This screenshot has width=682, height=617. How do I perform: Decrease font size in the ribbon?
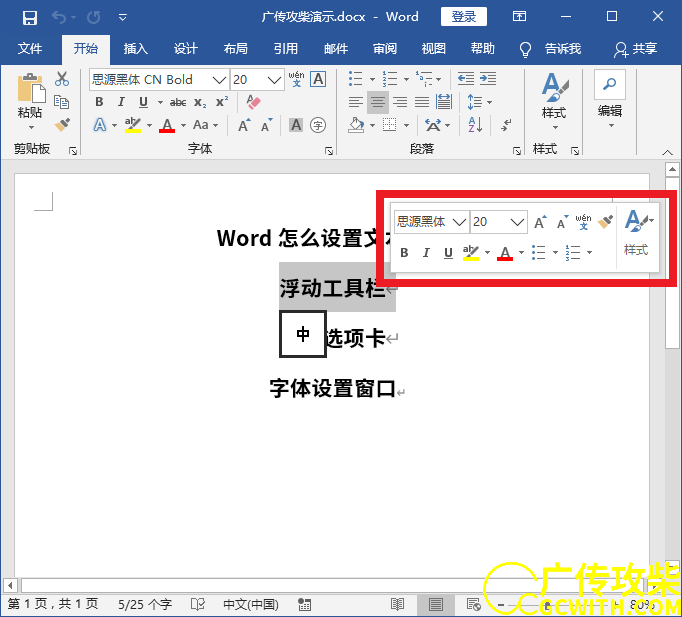tap(267, 125)
